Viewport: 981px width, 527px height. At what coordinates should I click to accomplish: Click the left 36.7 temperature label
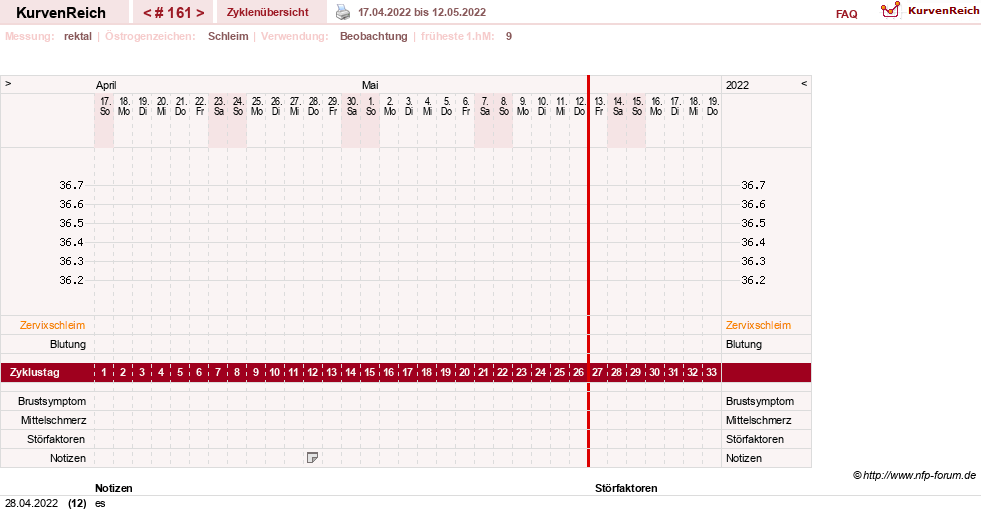[71, 185]
